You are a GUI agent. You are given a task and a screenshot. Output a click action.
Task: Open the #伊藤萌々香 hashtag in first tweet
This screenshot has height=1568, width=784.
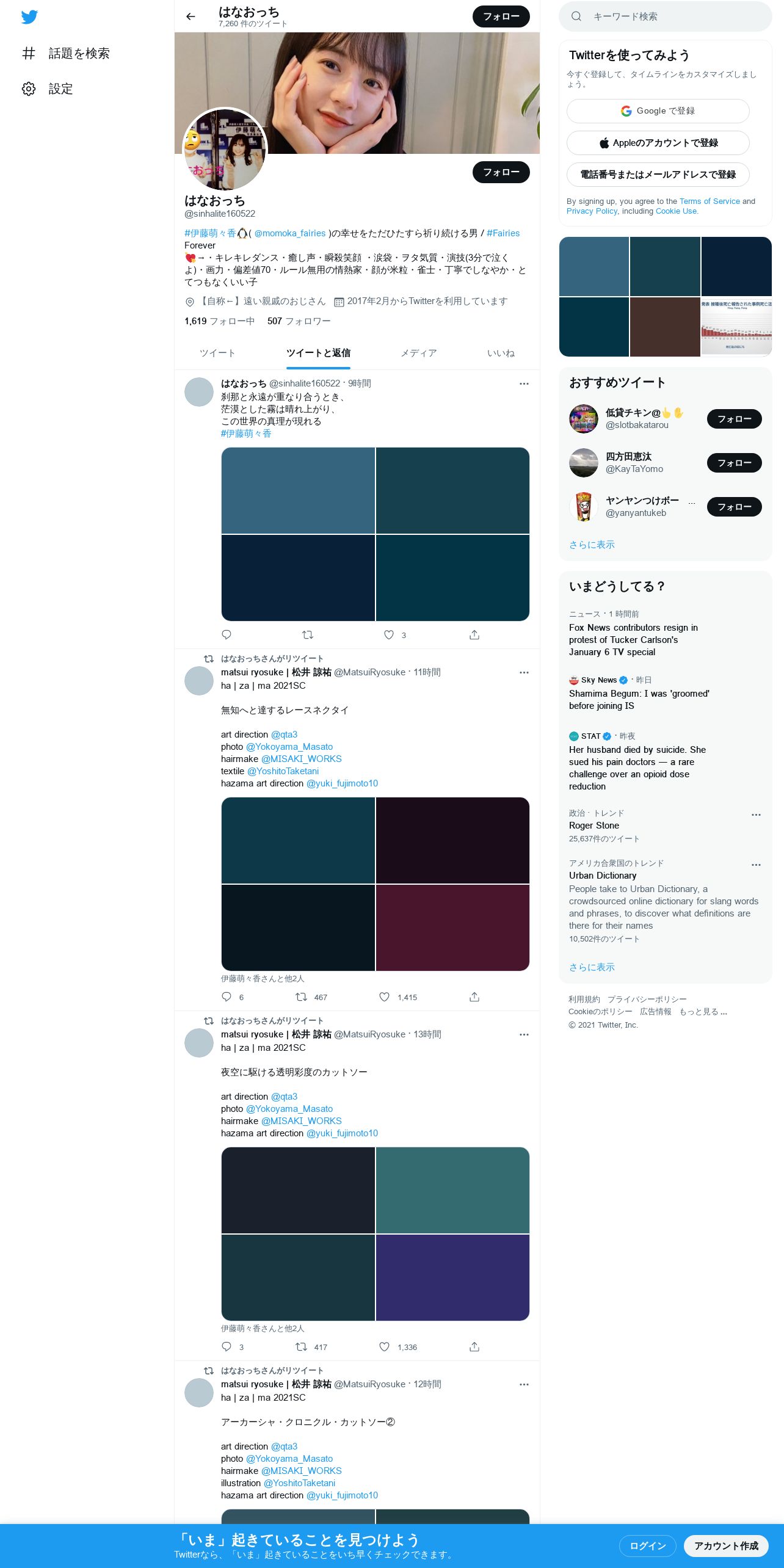246,434
